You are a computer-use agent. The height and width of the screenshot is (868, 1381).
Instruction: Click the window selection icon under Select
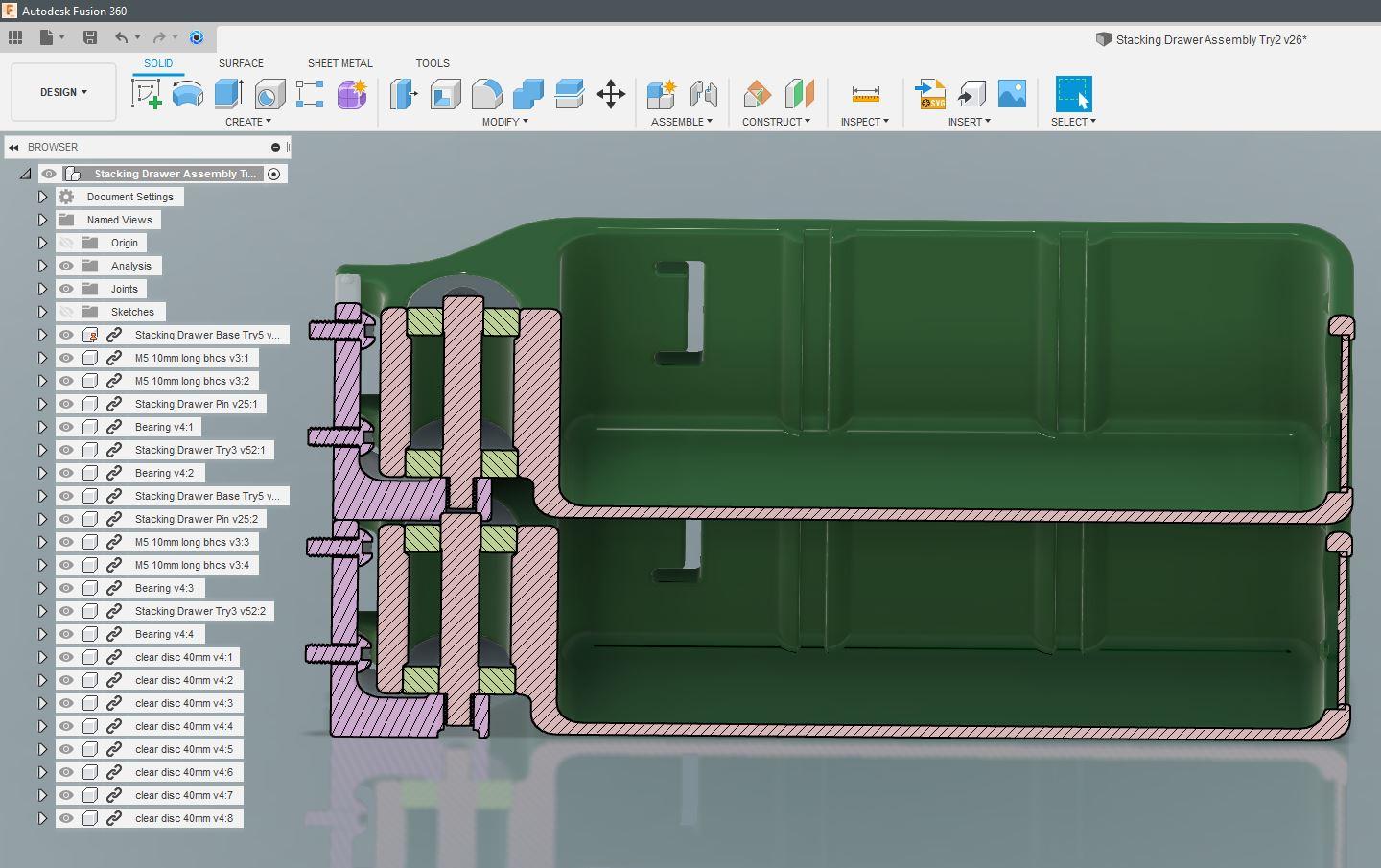coord(1072,93)
